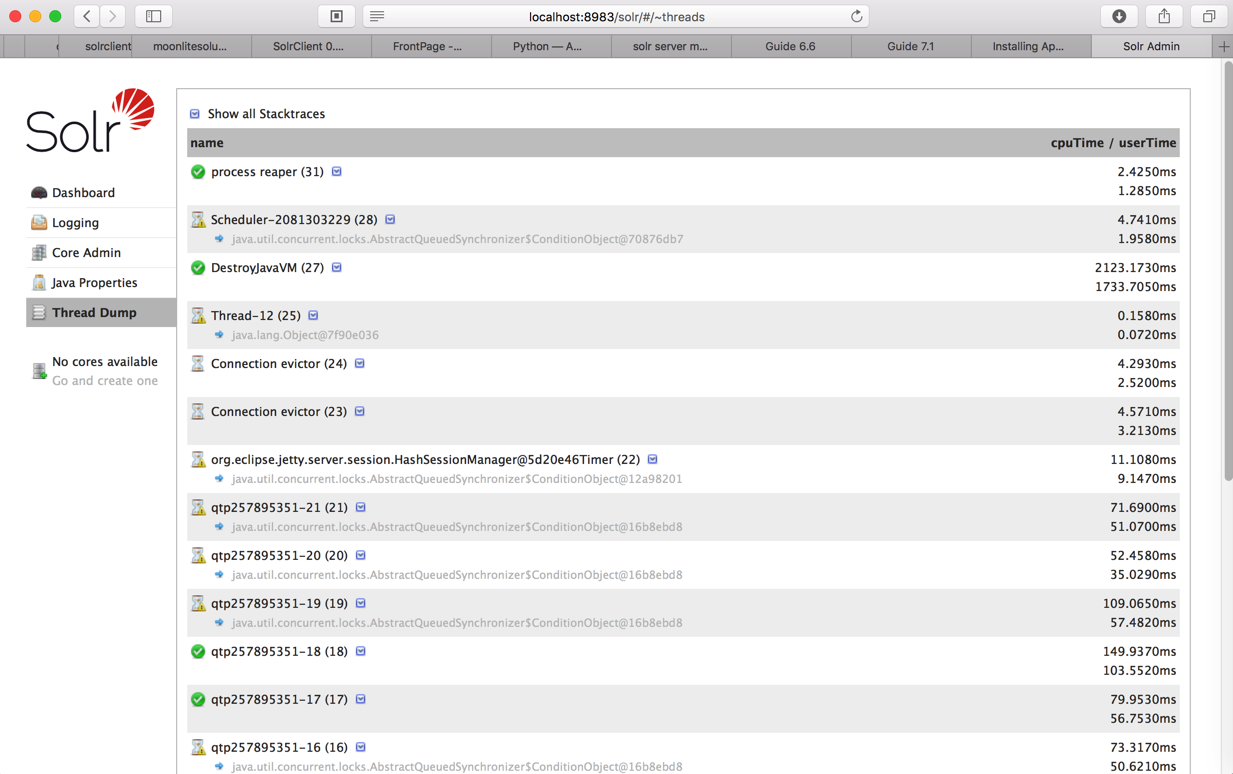Click the name column header
1233x774 pixels.
[207, 143]
